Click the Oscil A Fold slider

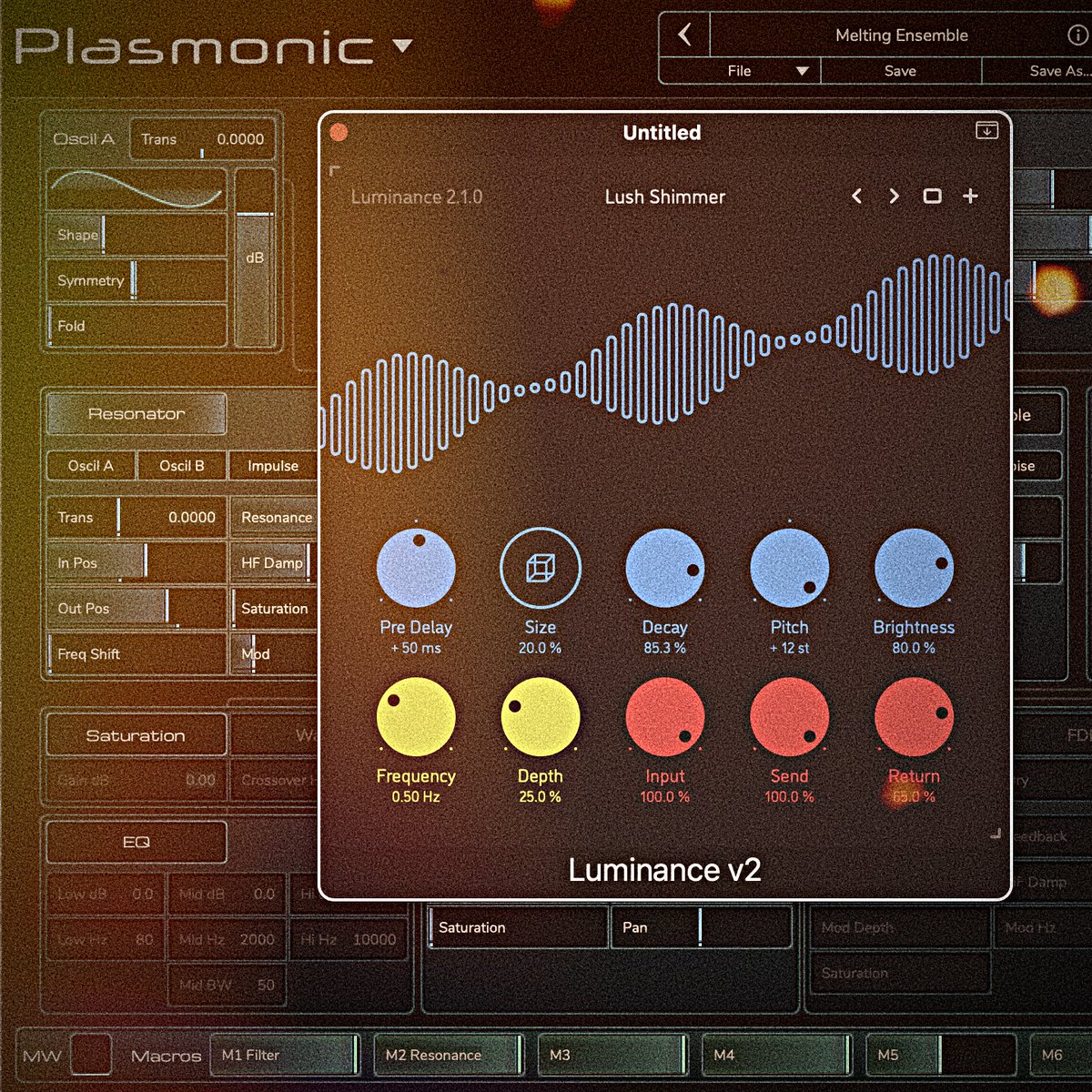136,326
